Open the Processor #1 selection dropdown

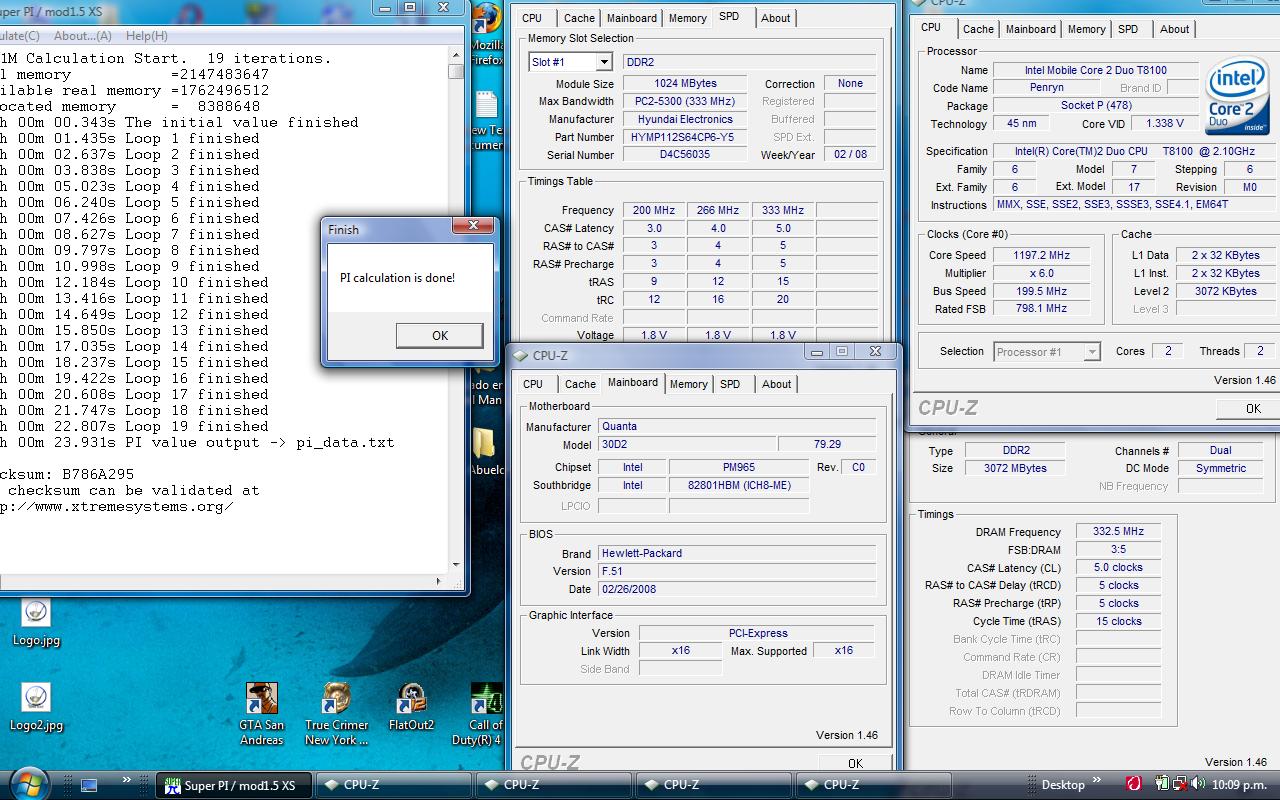click(1092, 352)
